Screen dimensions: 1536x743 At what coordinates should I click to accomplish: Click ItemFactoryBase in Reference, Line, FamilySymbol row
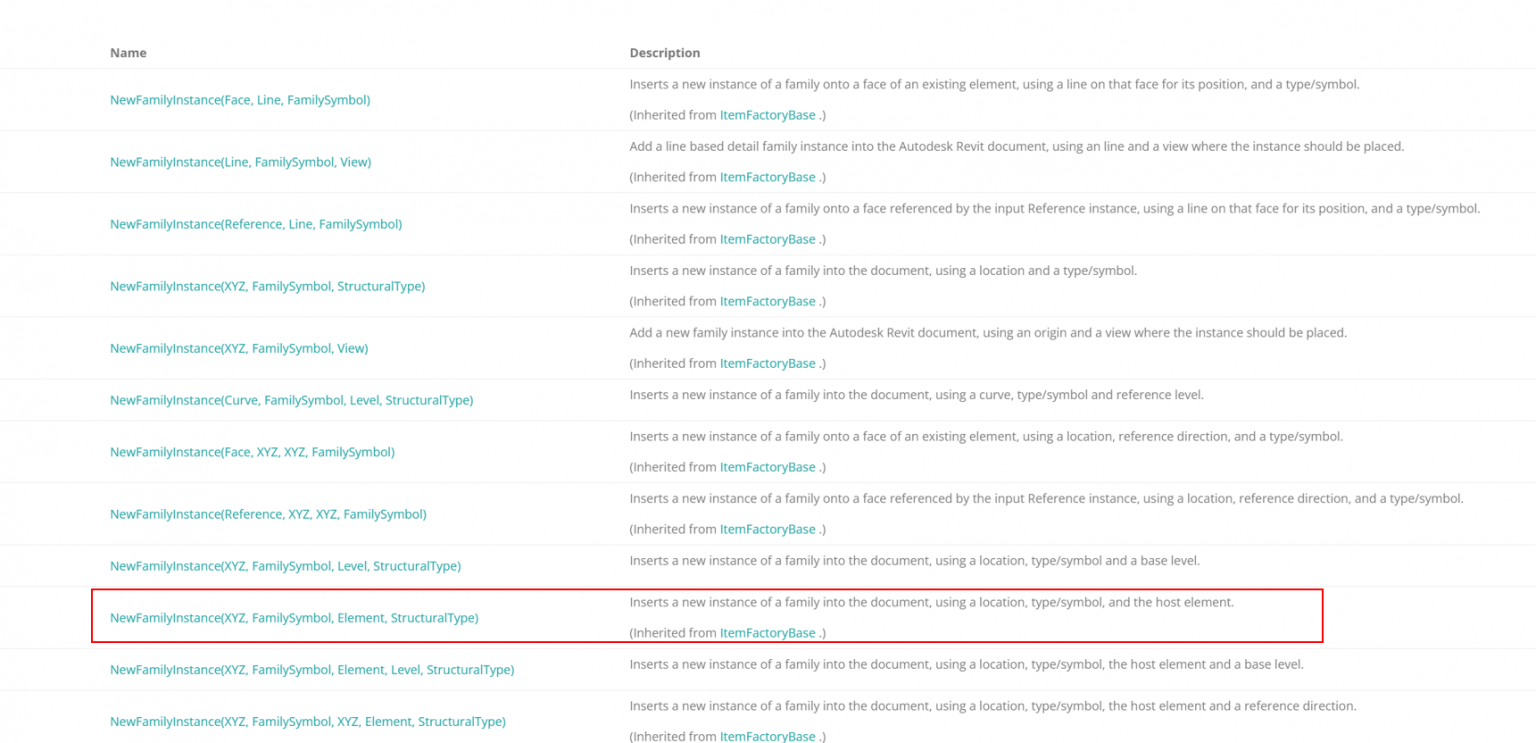[767, 239]
